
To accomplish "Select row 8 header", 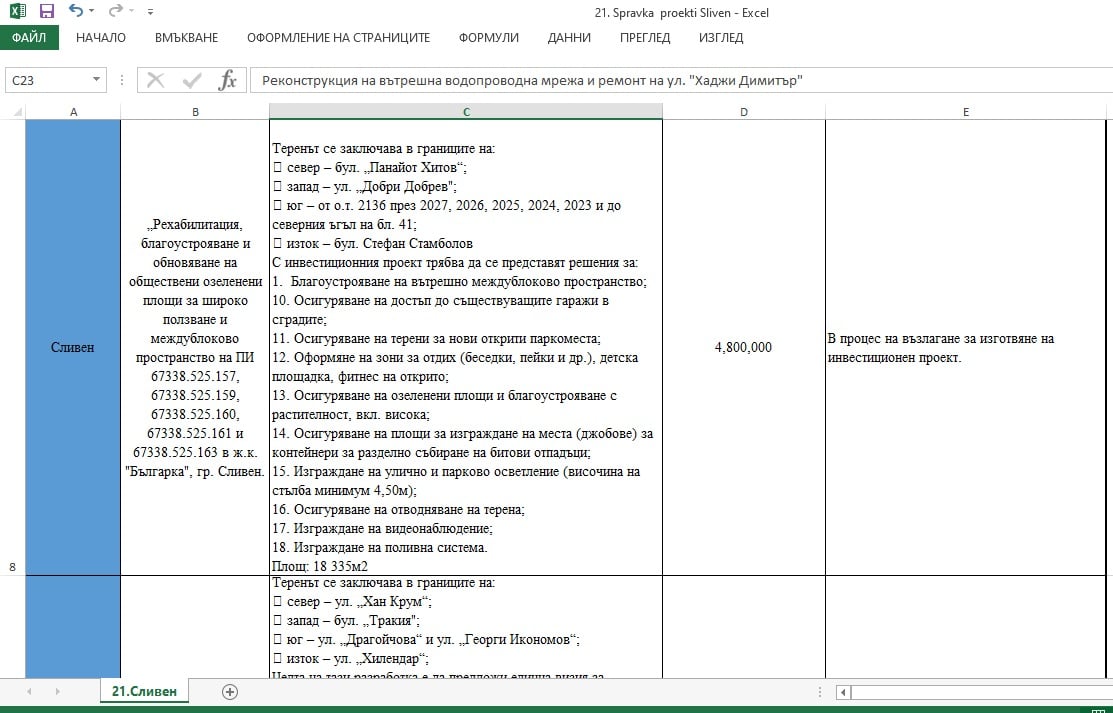I will click(12, 567).
